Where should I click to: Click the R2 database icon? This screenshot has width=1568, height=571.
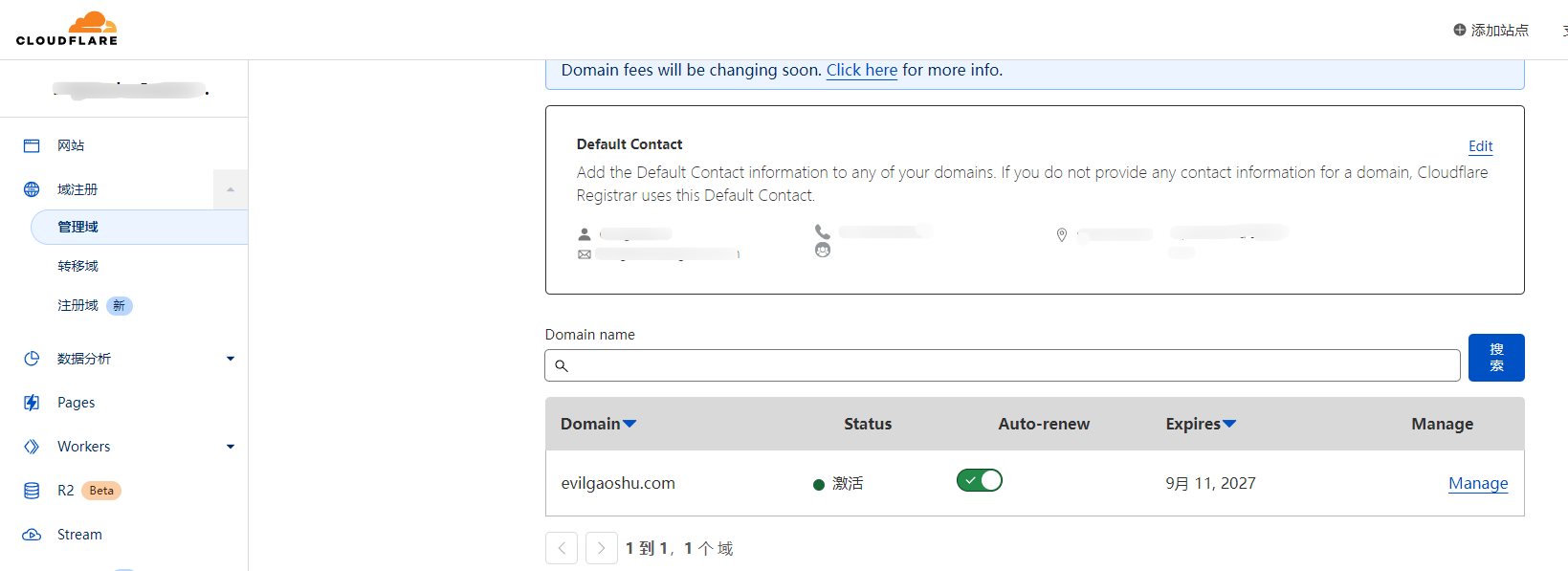(x=32, y=491)
